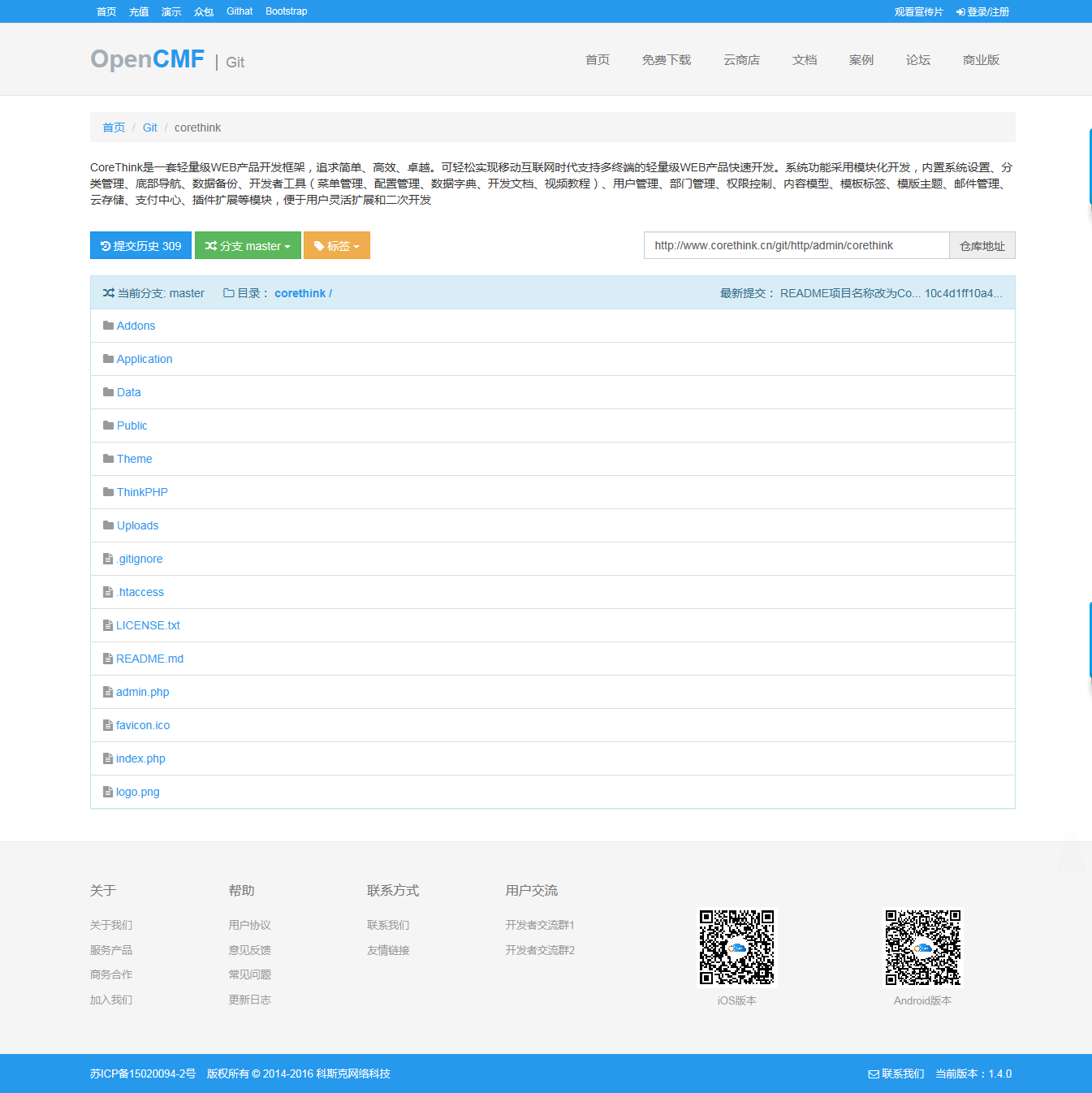Go to 论坛 in main navigation
This screenshot has width=1092, height=1093.
coord(917,60)
